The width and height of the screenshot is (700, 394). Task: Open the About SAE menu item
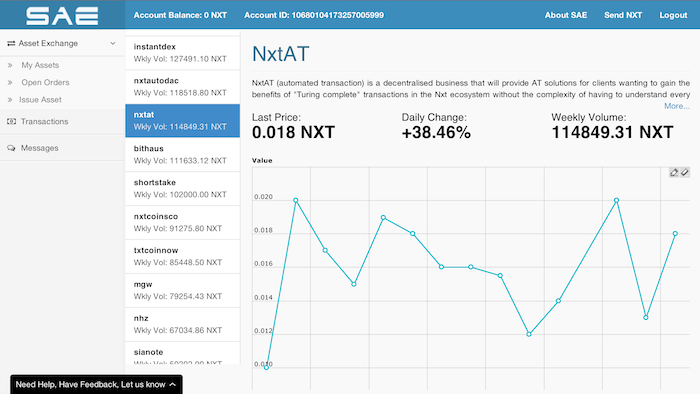[566, 15]
